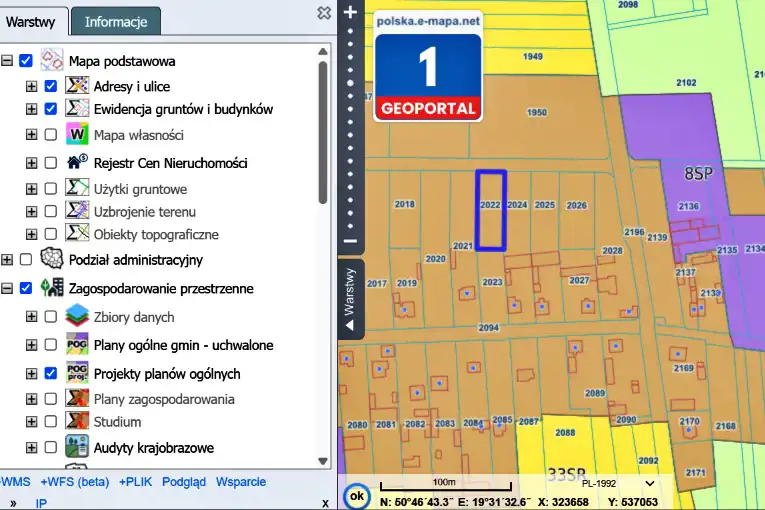Enable Studium checkbox
The image size is (765, 510).
point(51,421)
